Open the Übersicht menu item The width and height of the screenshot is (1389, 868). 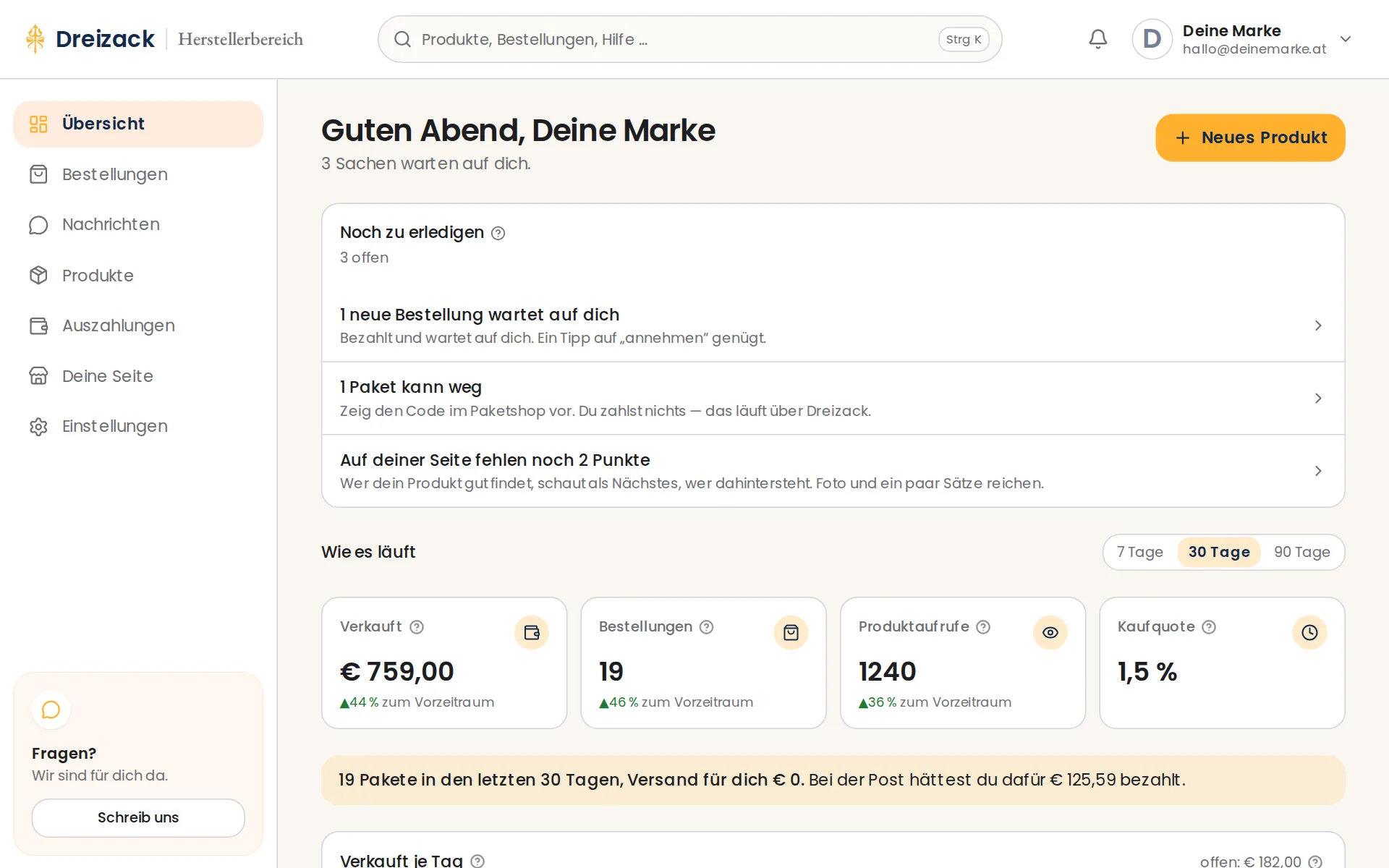click(138, 124)
